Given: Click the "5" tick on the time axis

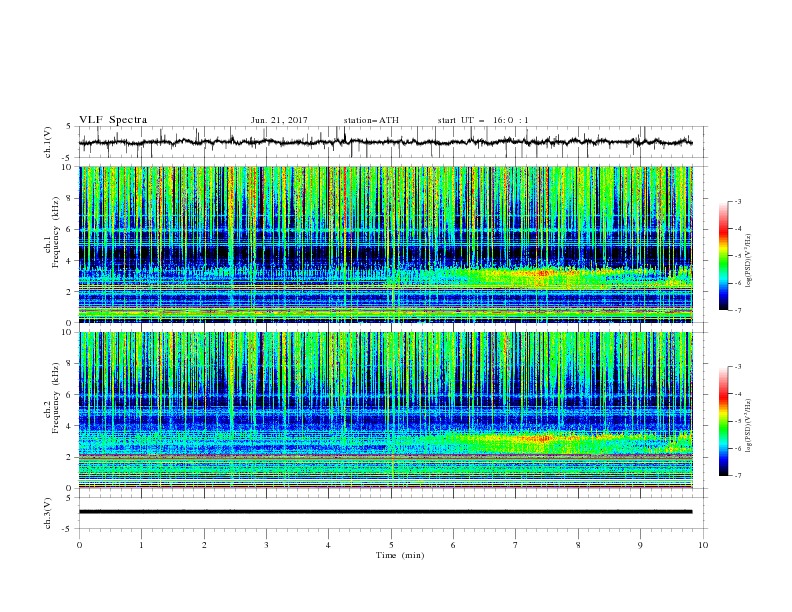Looking at the screenshot, I should pos(391,545).
